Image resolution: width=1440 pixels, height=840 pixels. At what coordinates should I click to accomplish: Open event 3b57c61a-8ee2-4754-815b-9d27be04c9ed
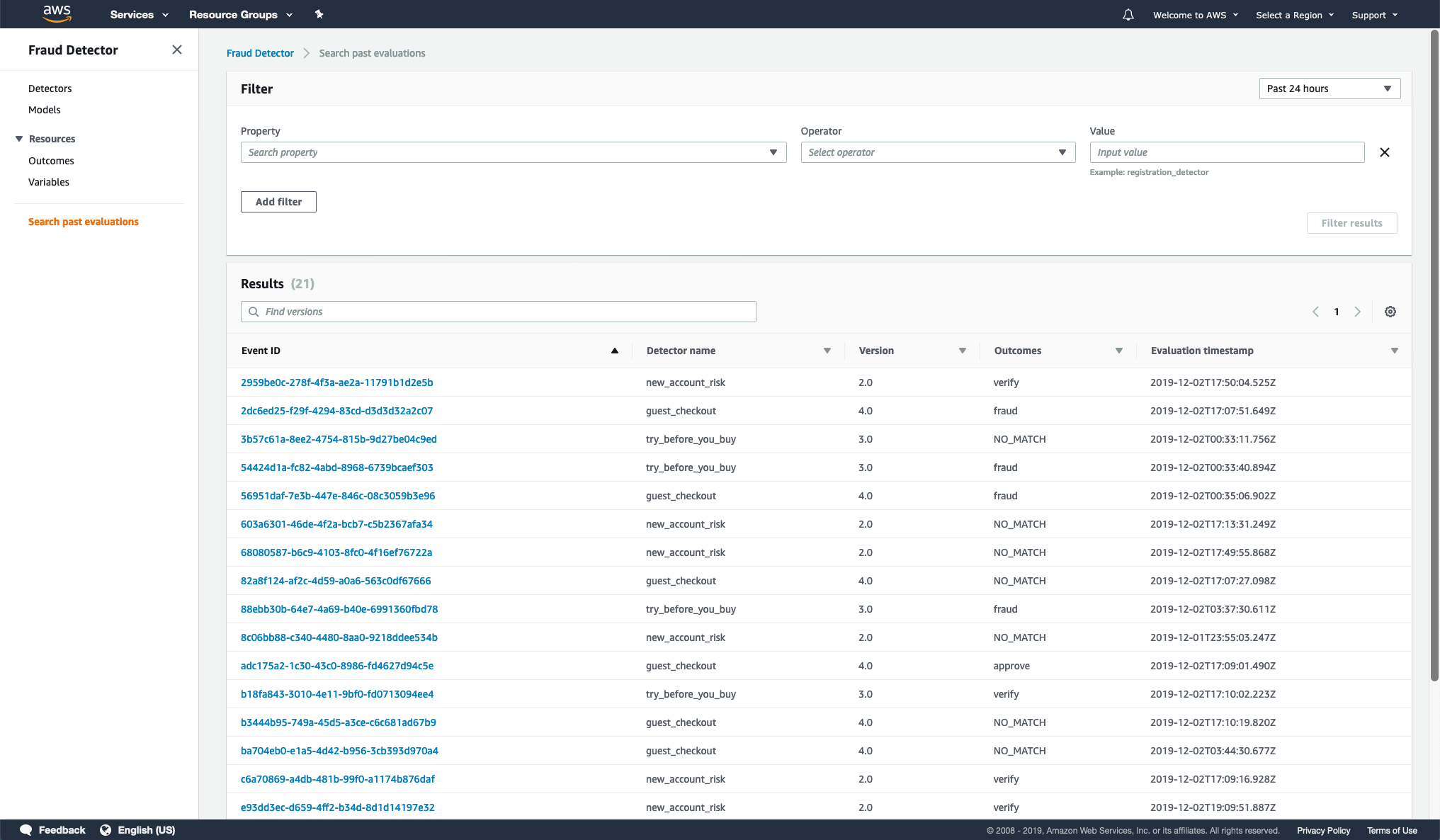click(x=339, y=439)
